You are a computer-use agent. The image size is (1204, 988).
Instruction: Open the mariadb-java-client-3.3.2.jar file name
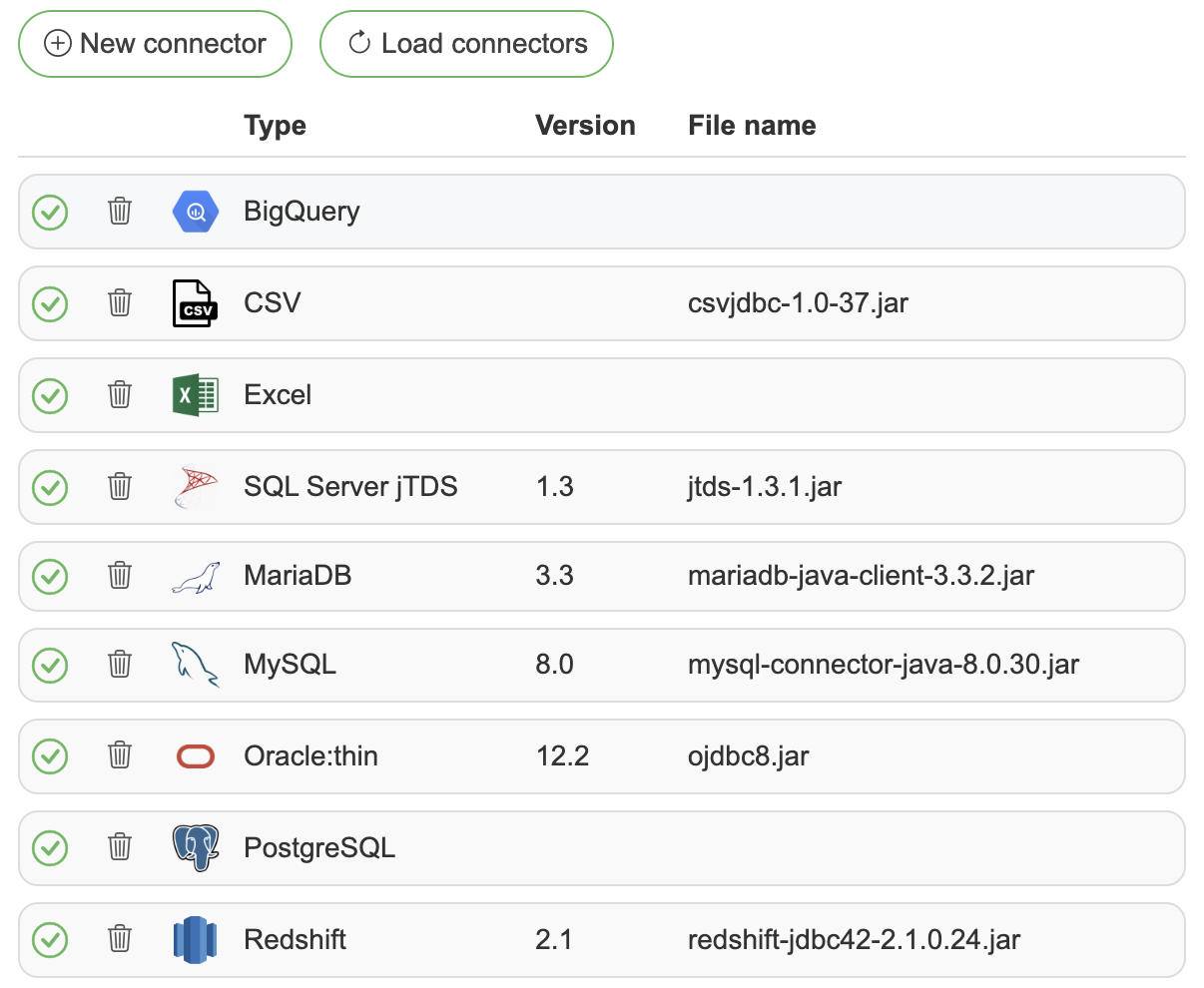[x=861, y=576]
